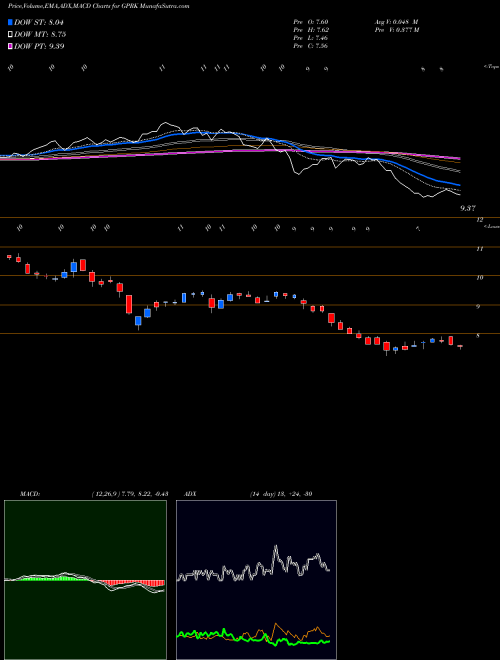Viewport: 500px width, 660px height.
Task: Click the blue DOW ST legend swatch
Action: (x=10, y=22)
